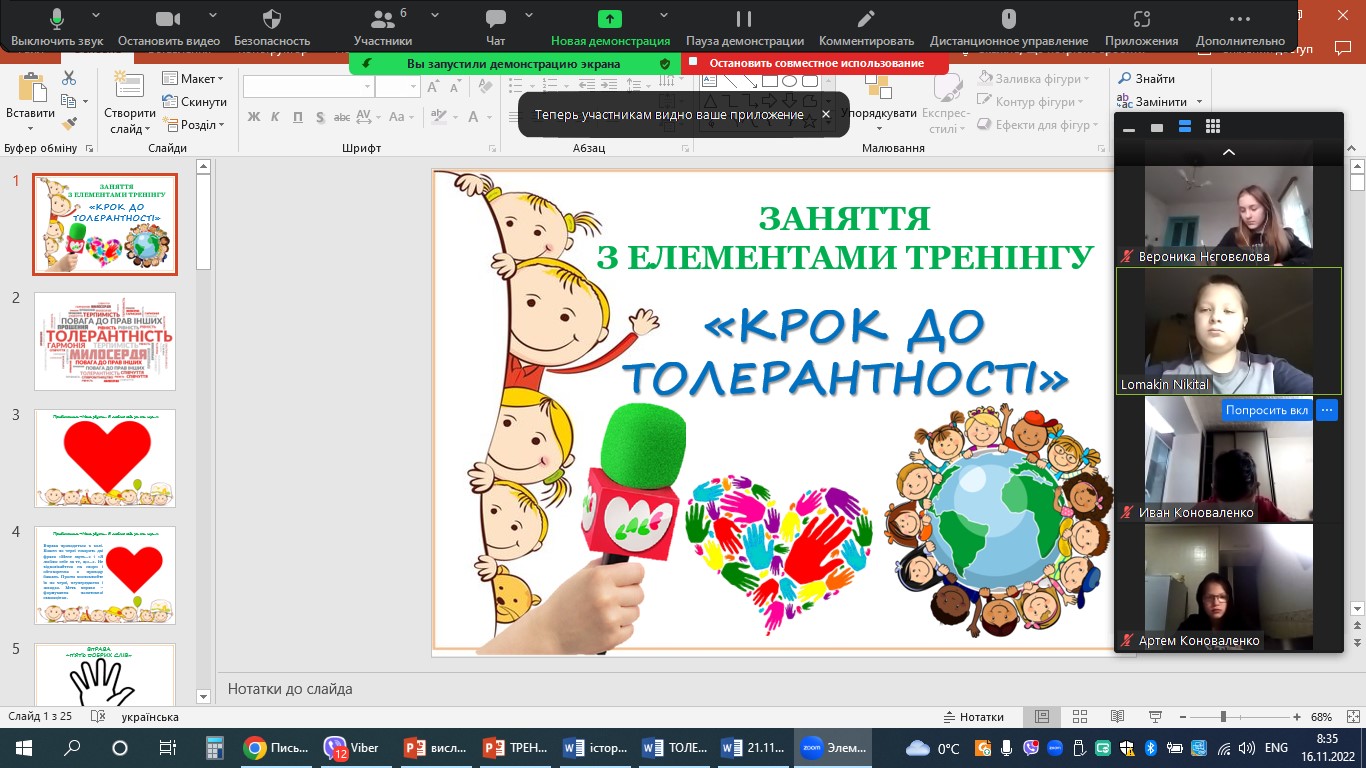Open three-dots menu on Иван Коноваленко video
This screenshot has width=1366, height=768.
point(1327,410)
